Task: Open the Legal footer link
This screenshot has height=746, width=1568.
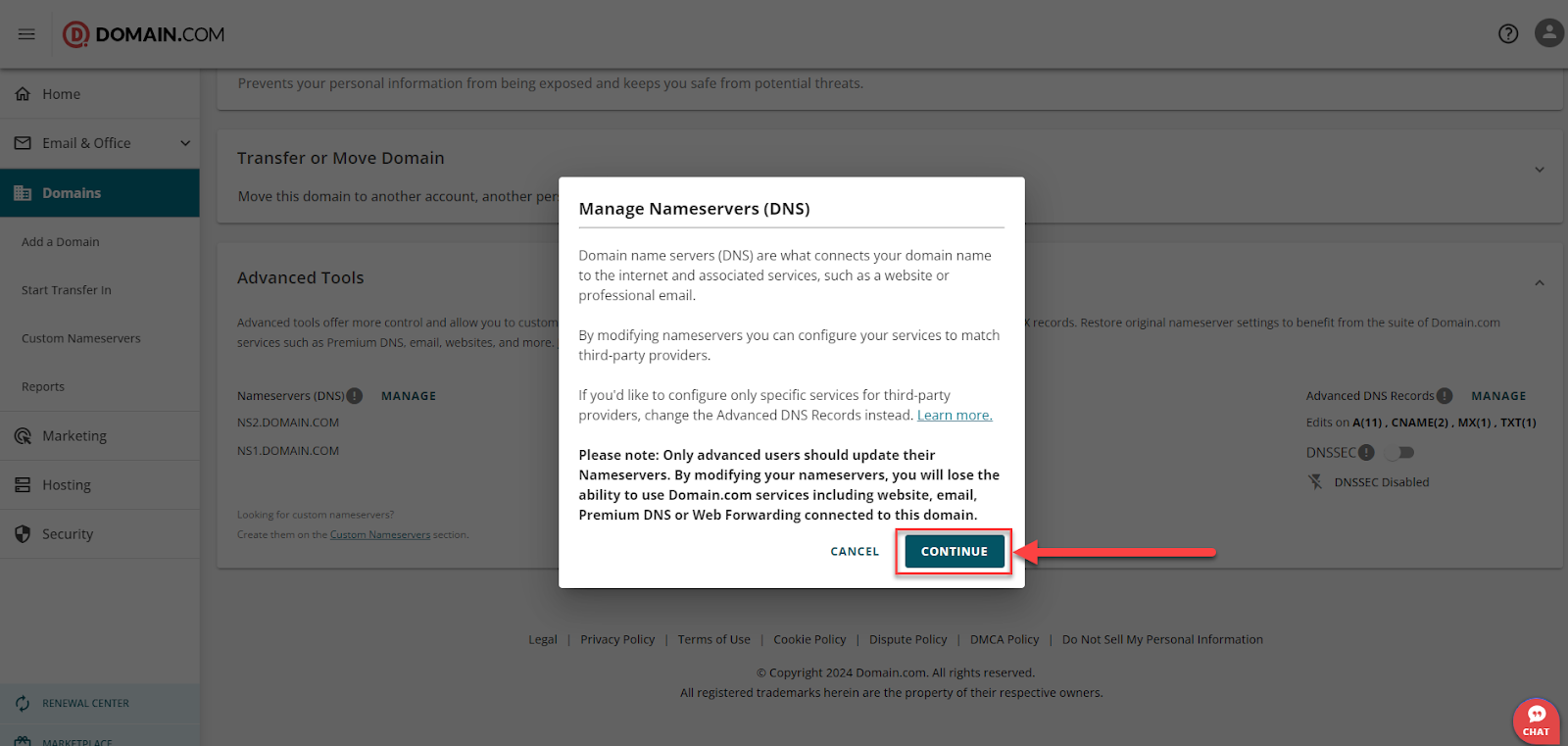Action: tap(543, 640)
